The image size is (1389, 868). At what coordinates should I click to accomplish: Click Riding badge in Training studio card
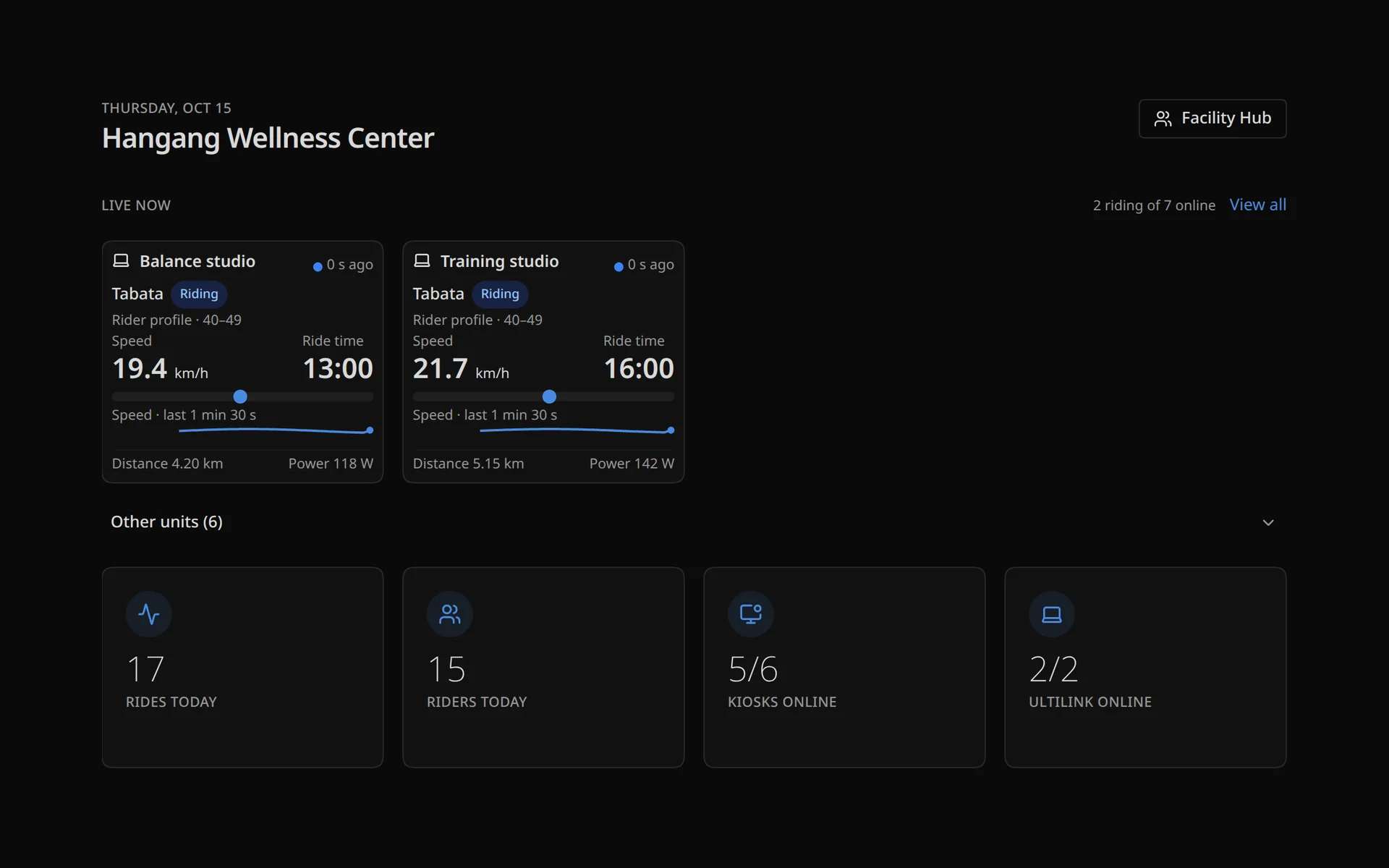click(500, 294)
